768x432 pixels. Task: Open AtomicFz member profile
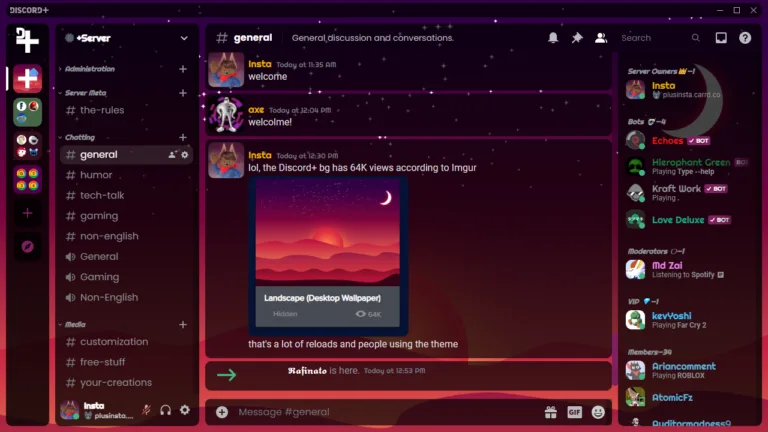pos(687,397)
